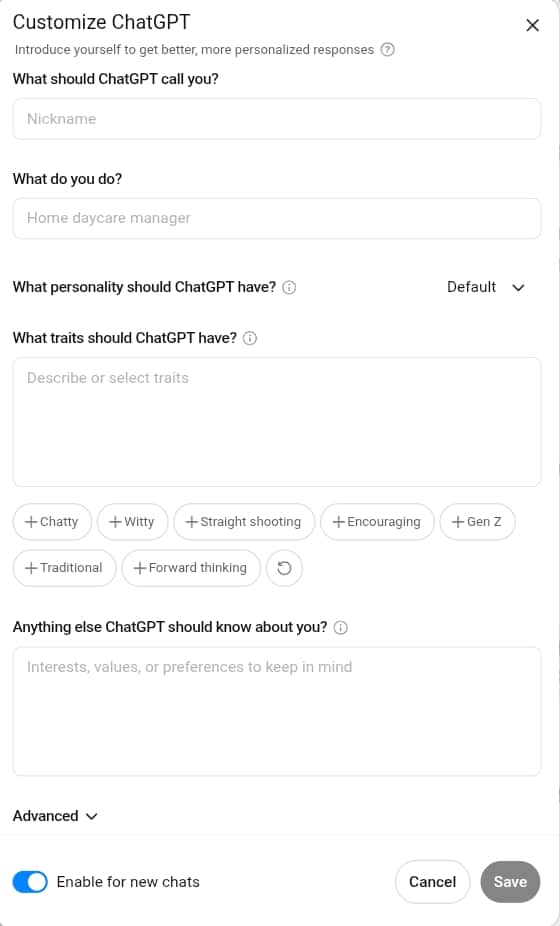Expand the Advanced section

[55, 816]
